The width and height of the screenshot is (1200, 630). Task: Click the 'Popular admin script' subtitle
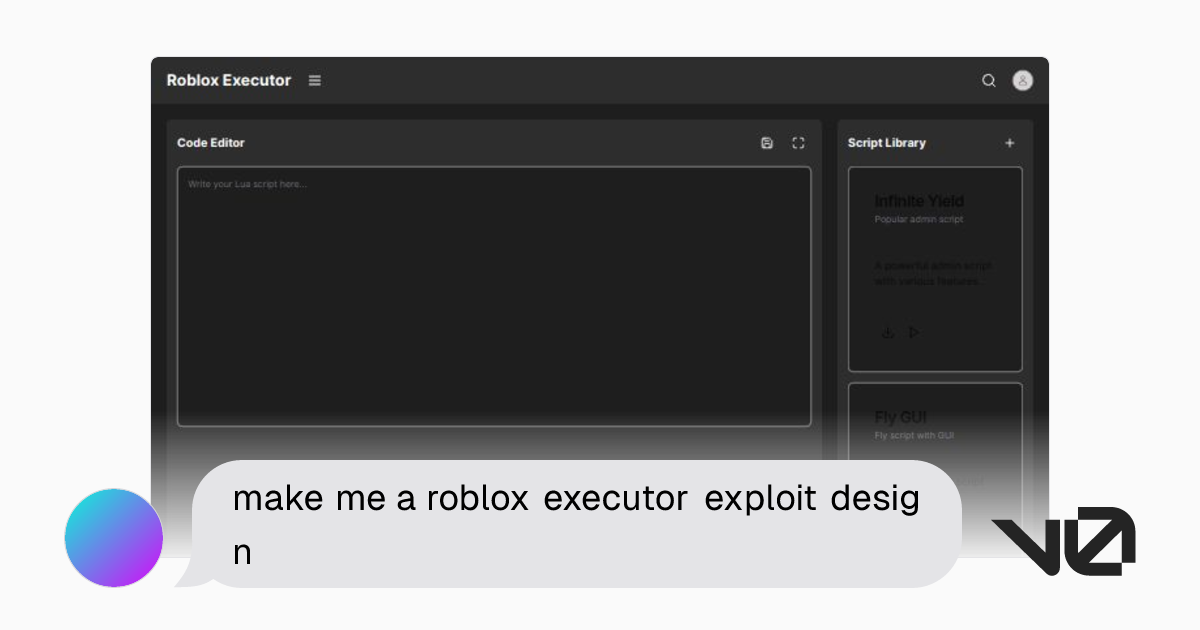(x=919, y=219)
